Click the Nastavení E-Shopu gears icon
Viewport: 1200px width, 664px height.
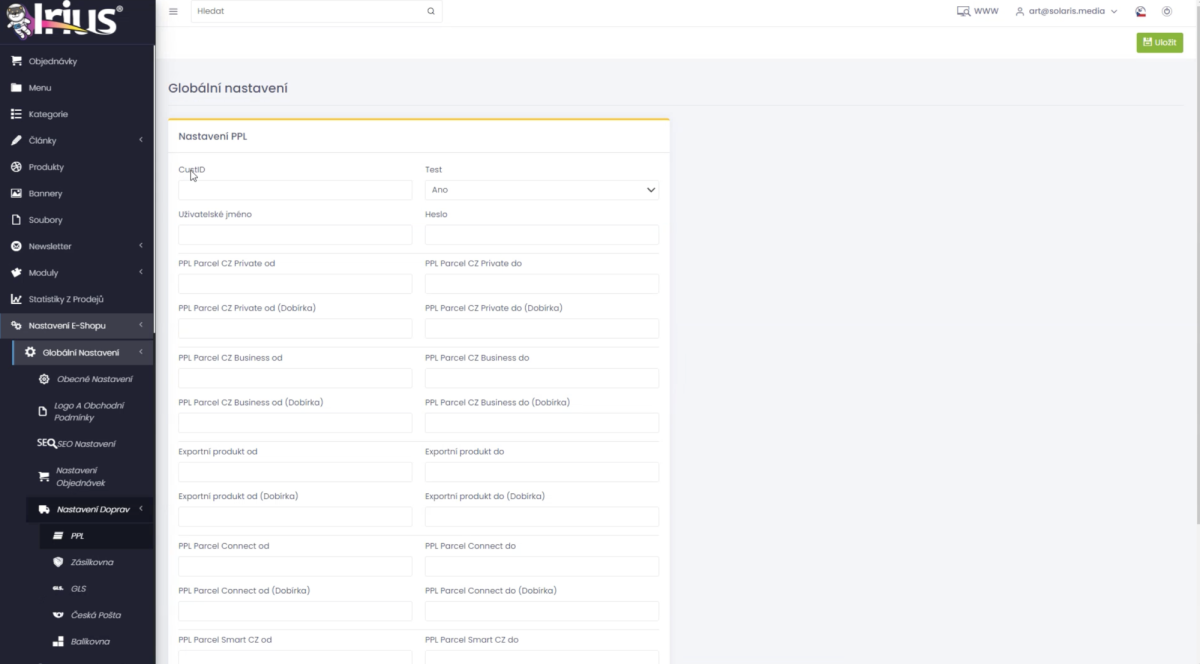click(x=16, y=325)
